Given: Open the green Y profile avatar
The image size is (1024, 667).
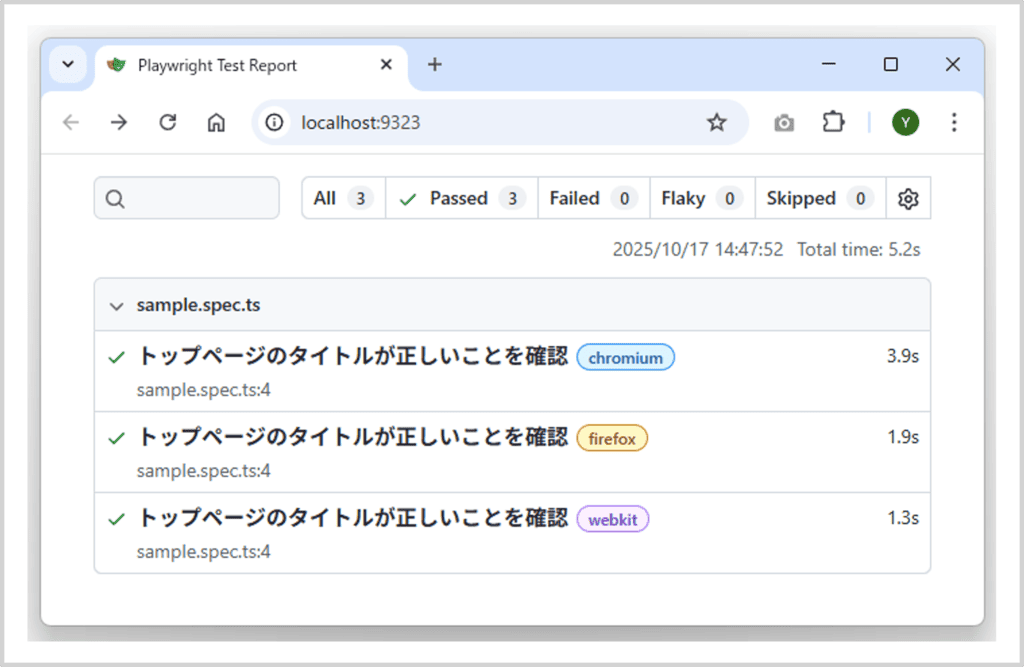Looking at the screenshot, I should tap(905, 122).
